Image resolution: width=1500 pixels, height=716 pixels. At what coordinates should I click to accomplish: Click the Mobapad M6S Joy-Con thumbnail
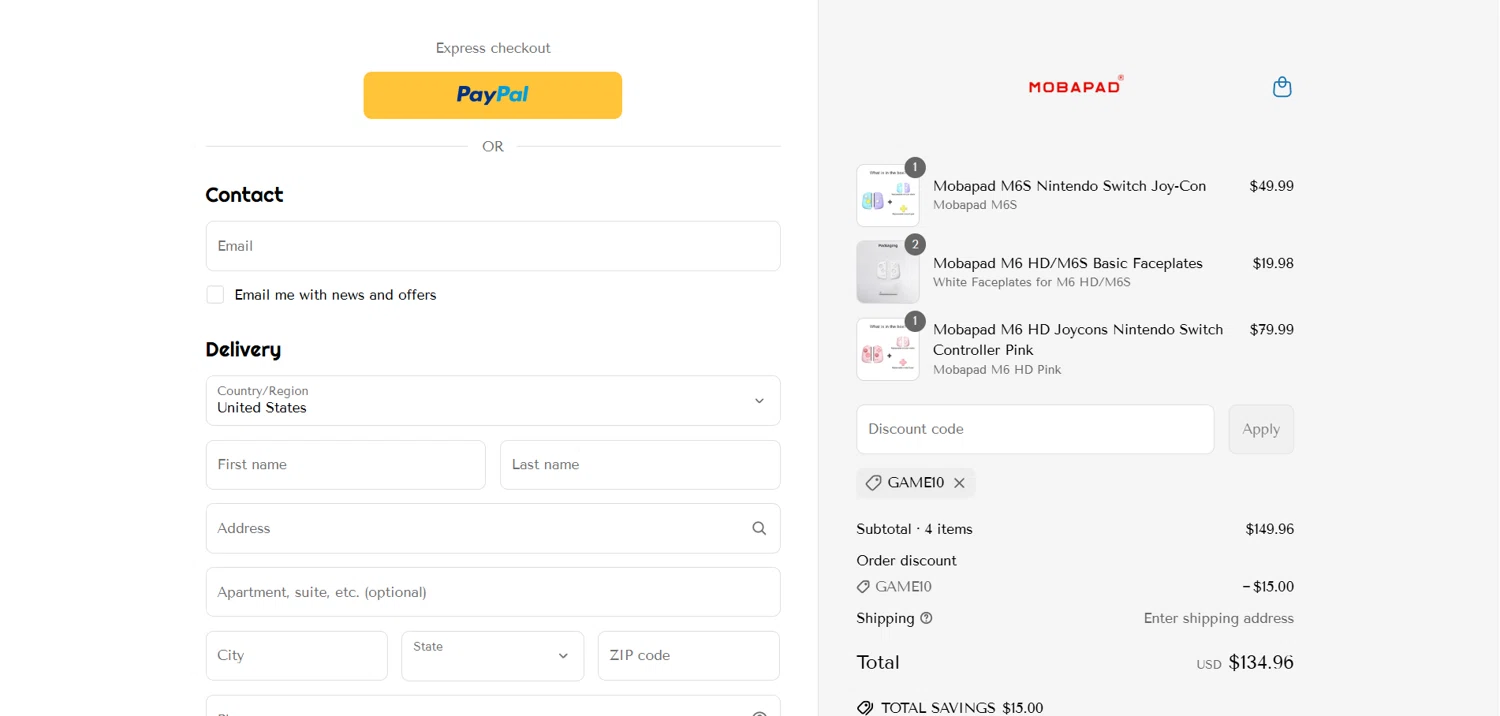point(888,195)
